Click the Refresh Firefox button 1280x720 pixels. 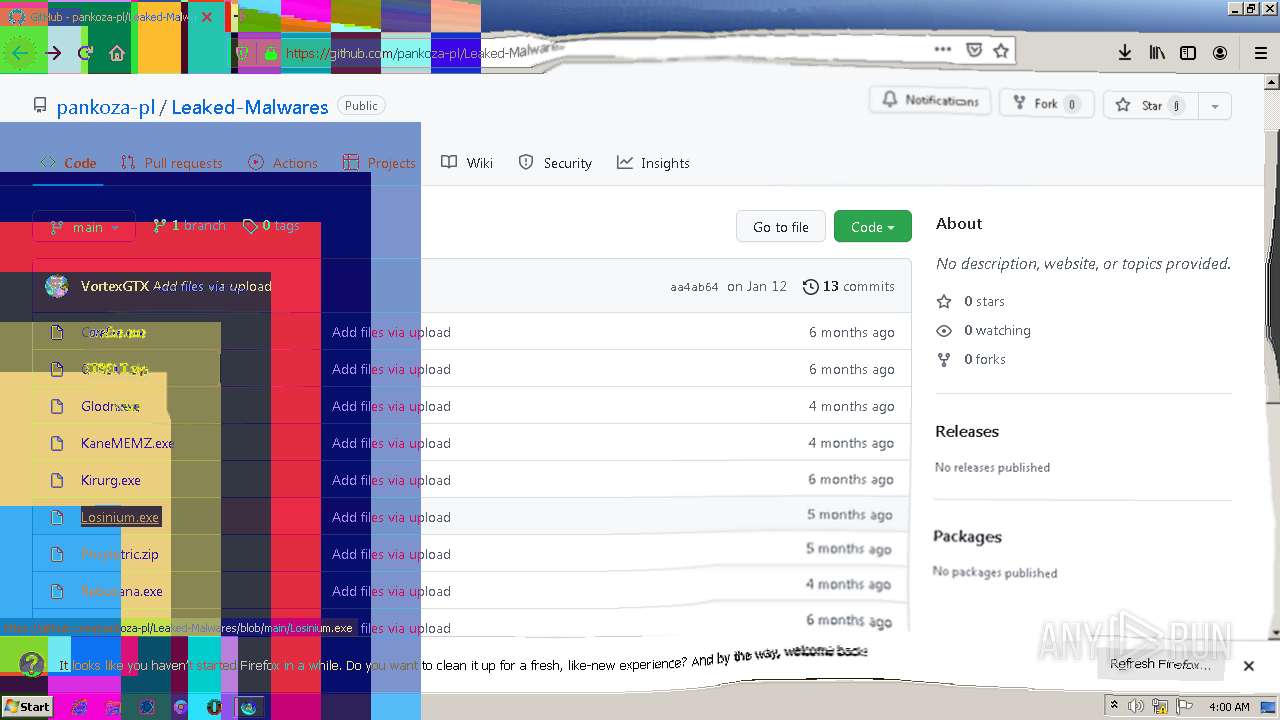tap(1161, 665)
